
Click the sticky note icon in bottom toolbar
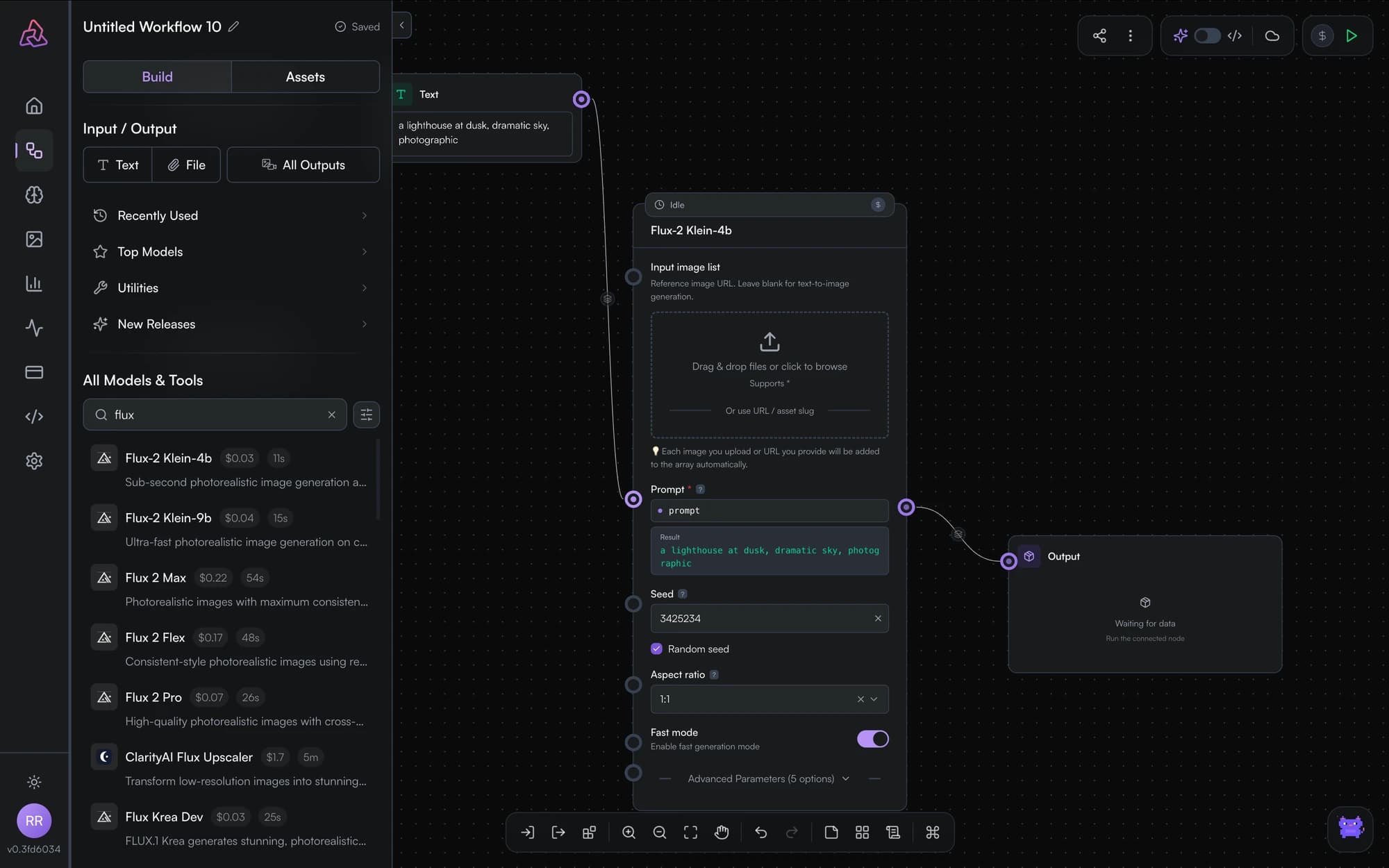[x=831, y=832]
